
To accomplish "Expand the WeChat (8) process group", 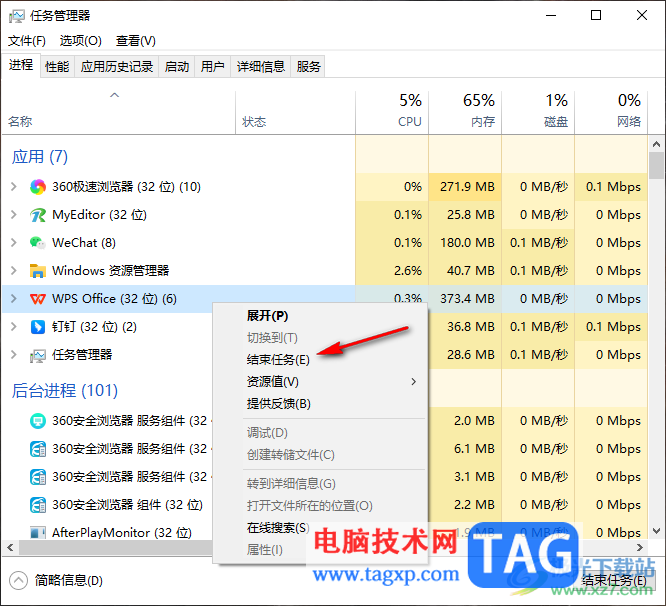I will coord(14,243).
